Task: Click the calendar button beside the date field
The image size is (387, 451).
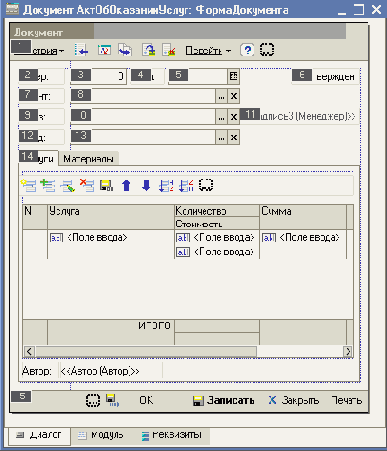Action: [233, 76]
